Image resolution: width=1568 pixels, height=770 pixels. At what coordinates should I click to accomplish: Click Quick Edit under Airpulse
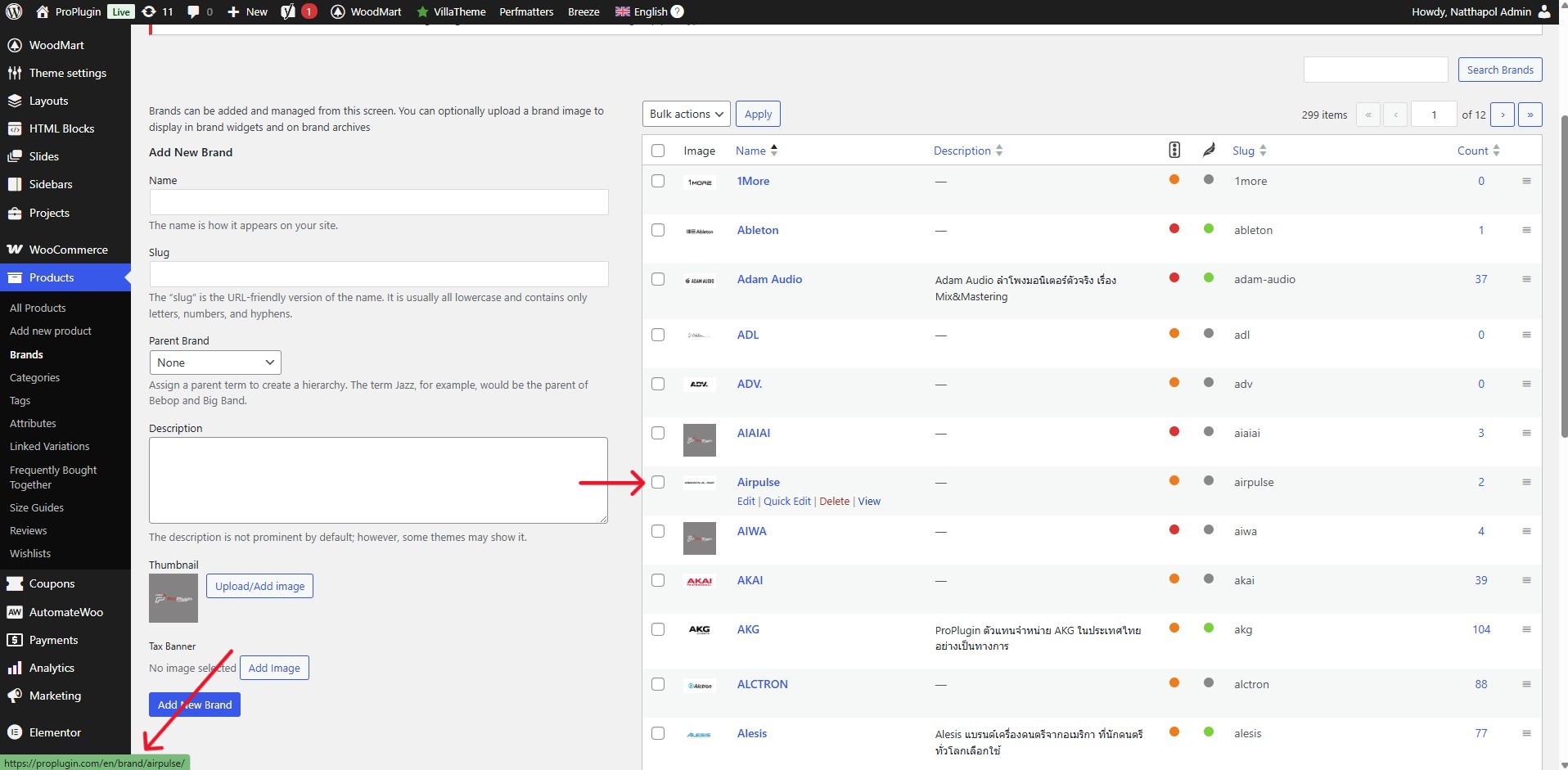(x=786, y=501)
